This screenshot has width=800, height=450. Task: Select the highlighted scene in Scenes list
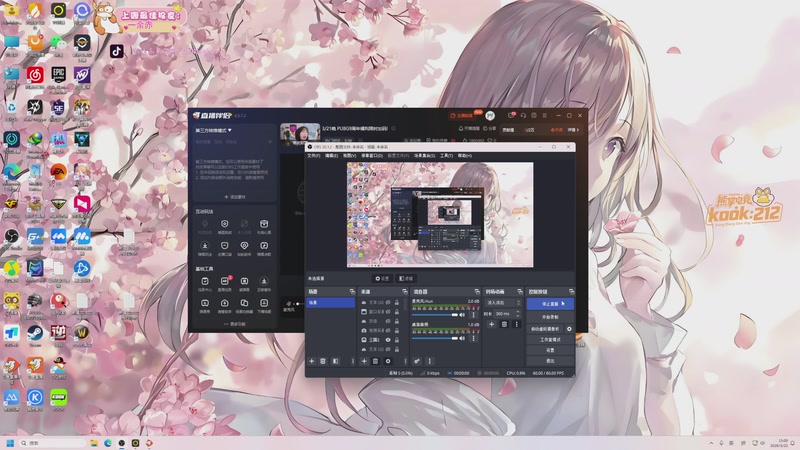[331, 303]
